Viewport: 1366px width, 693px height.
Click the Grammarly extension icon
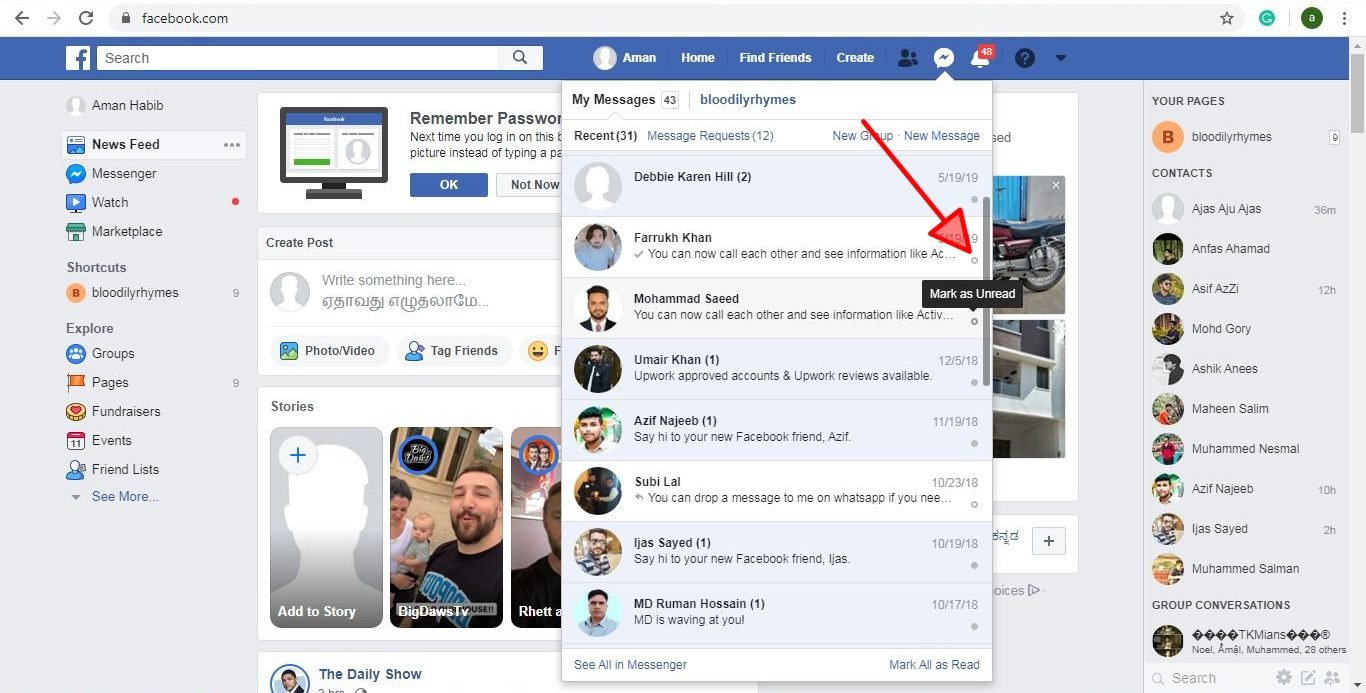pyautogui.click(x=1267, y=18)
